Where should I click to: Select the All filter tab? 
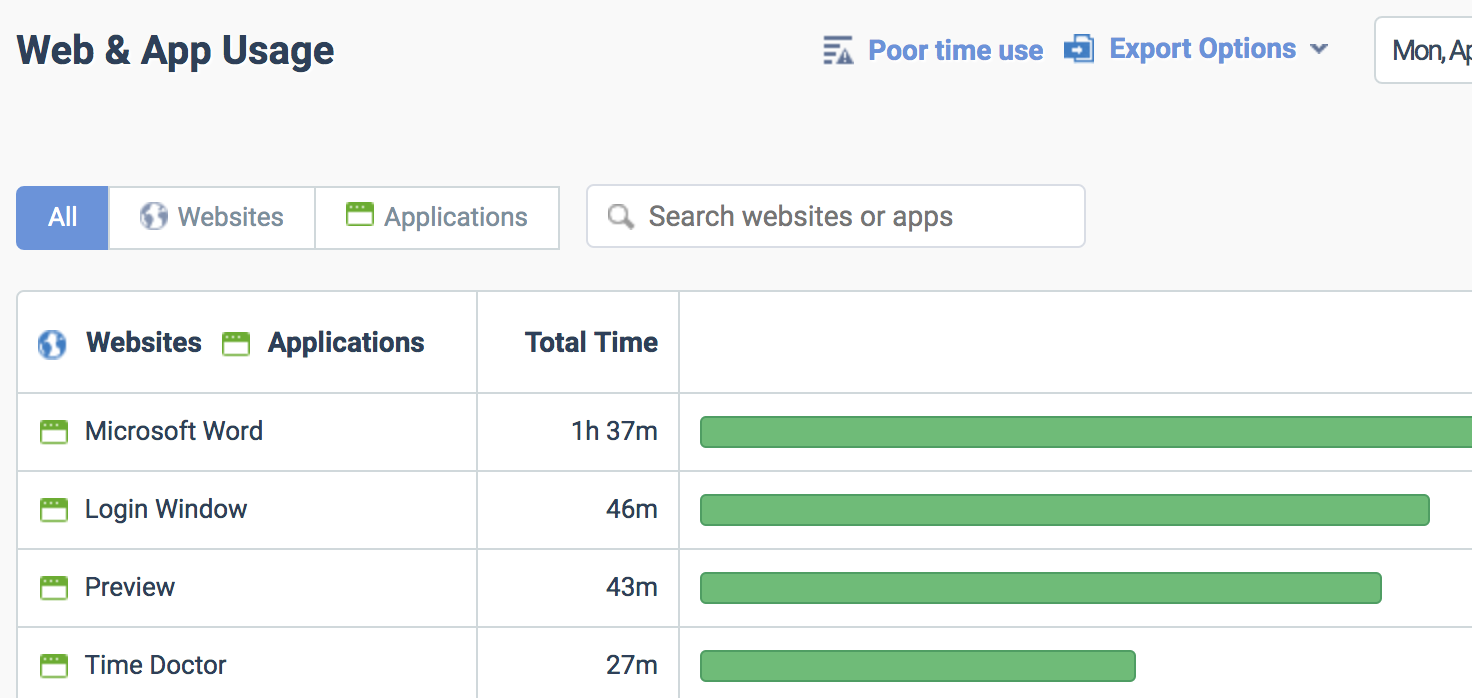point(62,217)
